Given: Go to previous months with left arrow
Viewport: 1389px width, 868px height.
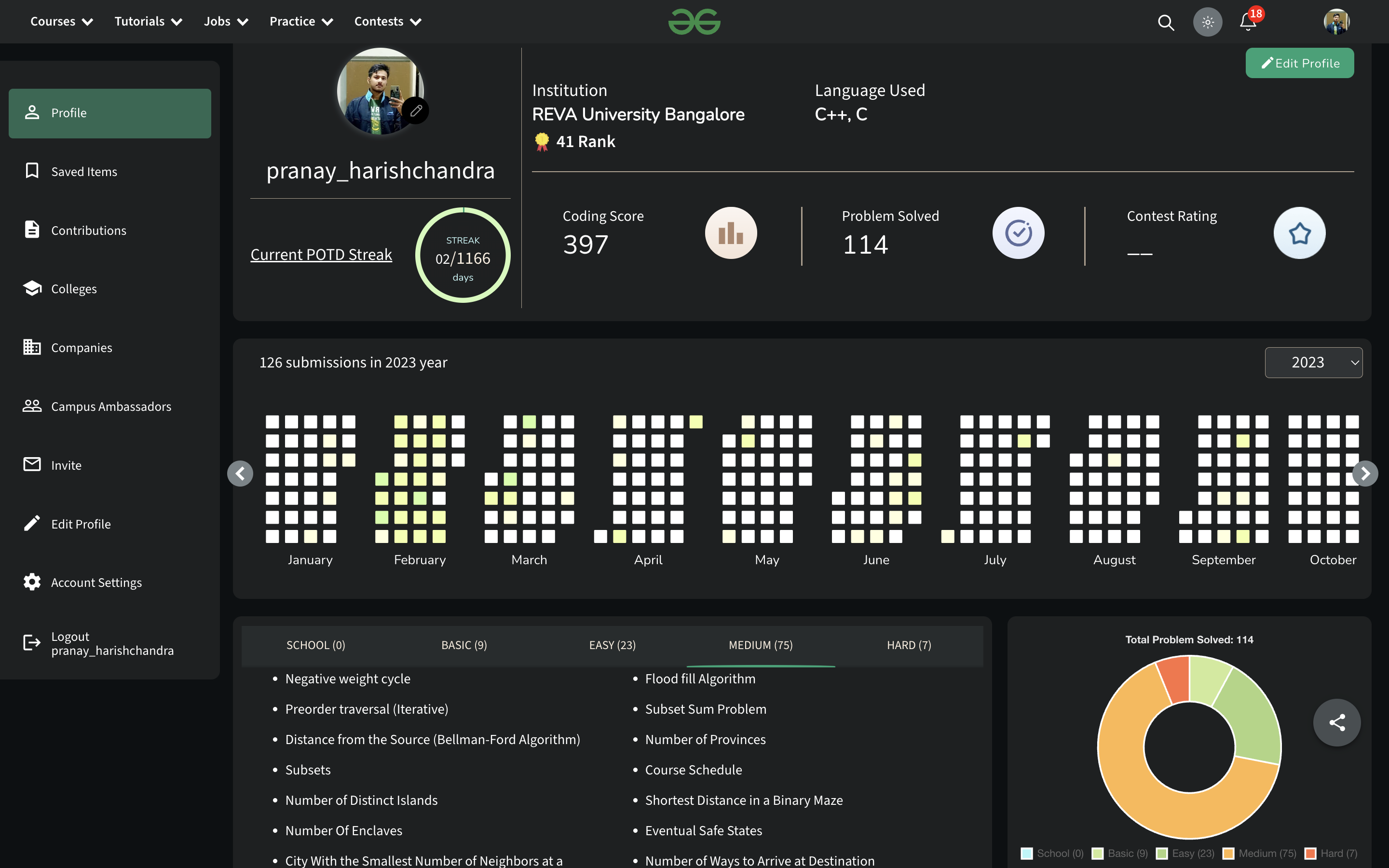Looking at the screenshot, I should (x=240, y=474).
